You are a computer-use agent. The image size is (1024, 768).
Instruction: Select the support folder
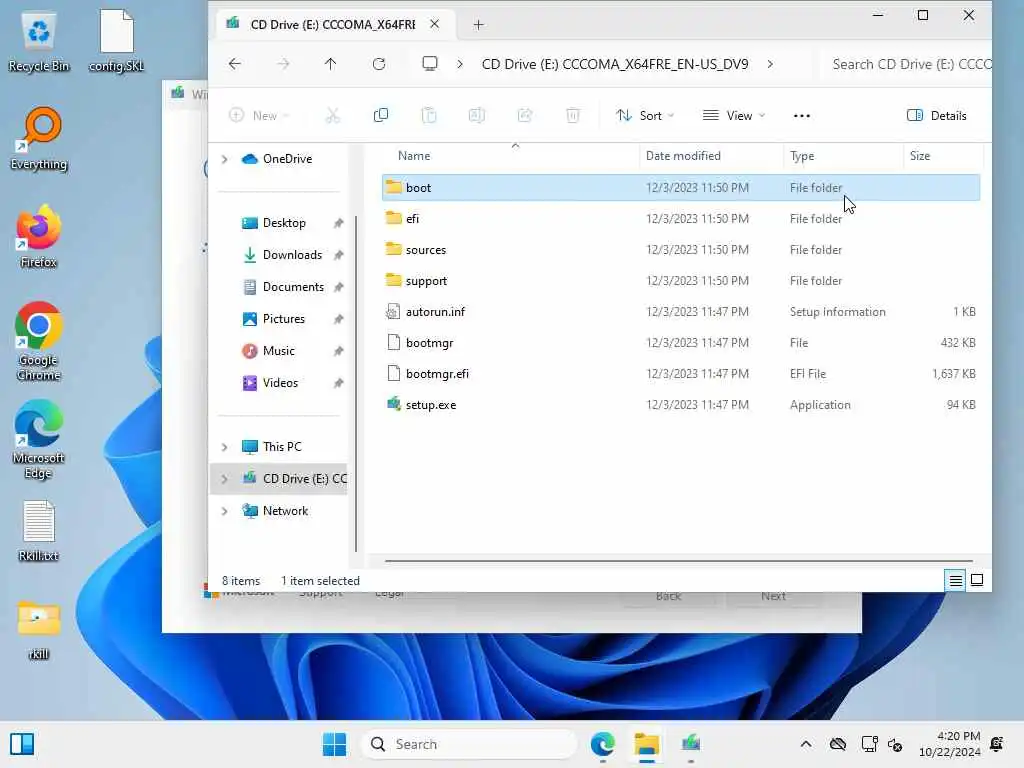pyautogui.click(x=680, y=281)
